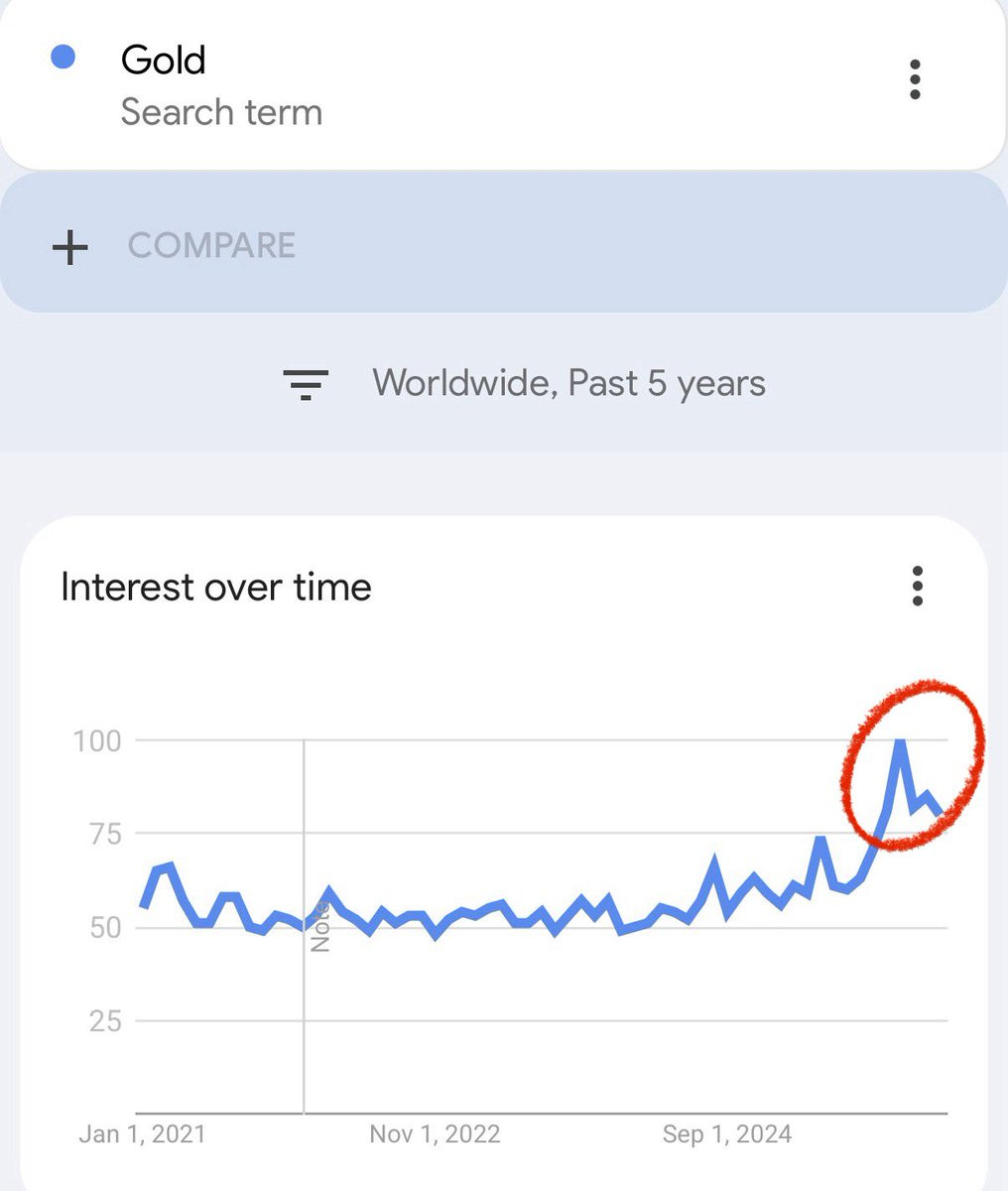Open the Gold search term options menu
Viewport: 1008px width, 1191px height.
[x=915, y=79]
